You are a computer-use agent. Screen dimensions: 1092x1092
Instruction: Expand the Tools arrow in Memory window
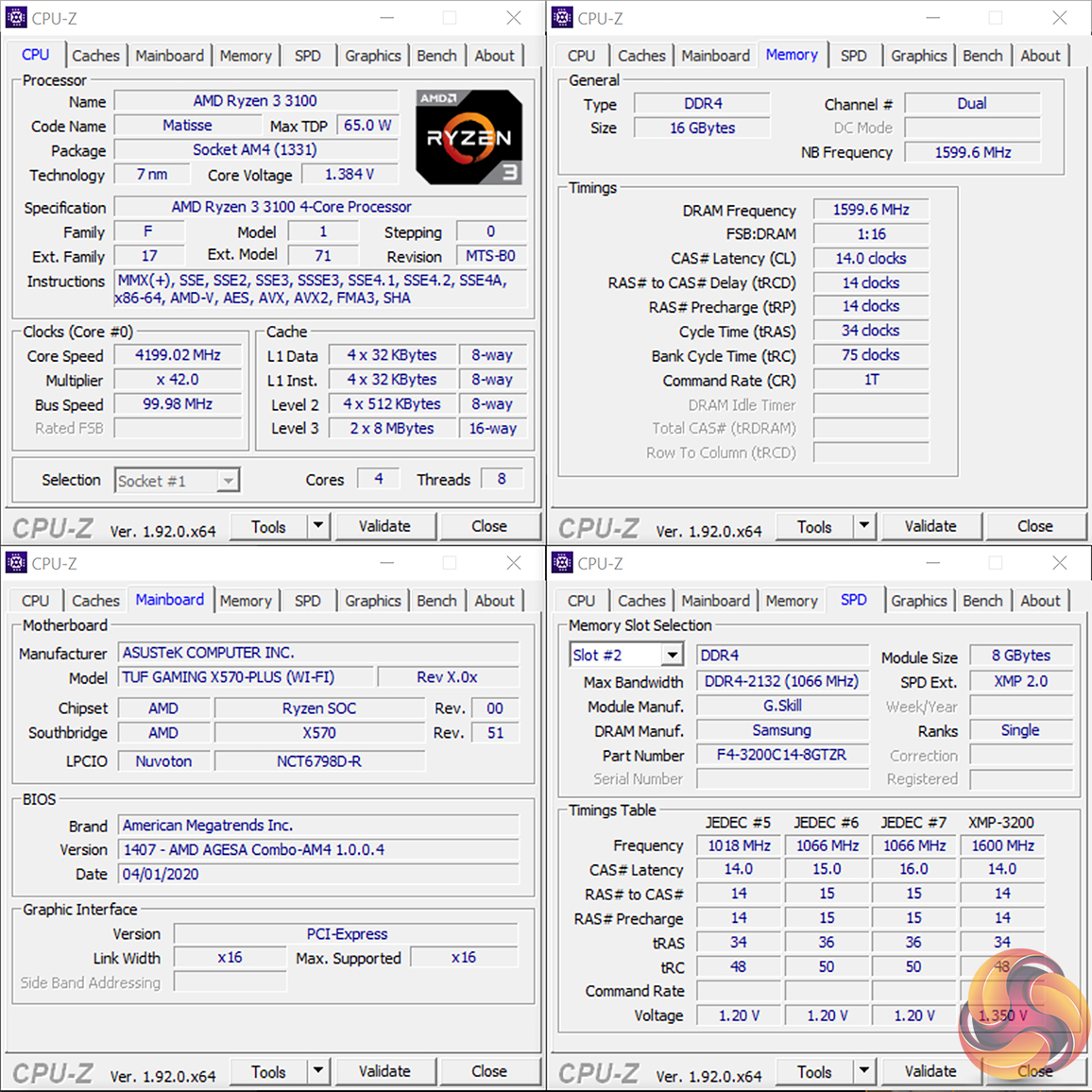tap(864, 526)
